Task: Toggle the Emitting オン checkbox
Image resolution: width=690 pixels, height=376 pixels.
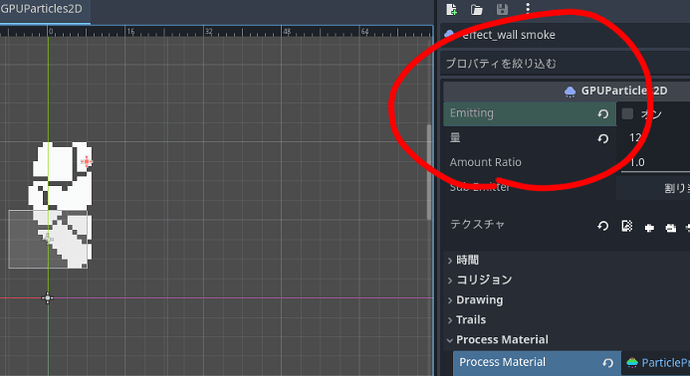Action: point(628,114)
